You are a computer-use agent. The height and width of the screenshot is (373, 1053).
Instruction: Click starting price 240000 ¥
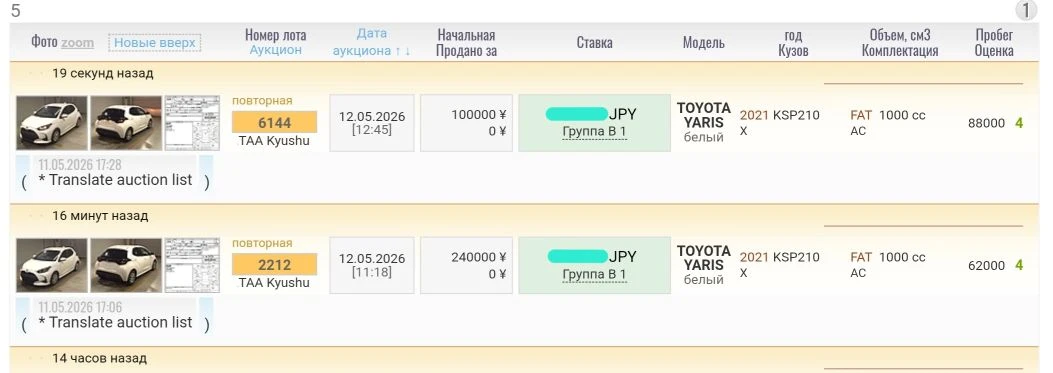(478, 257)
